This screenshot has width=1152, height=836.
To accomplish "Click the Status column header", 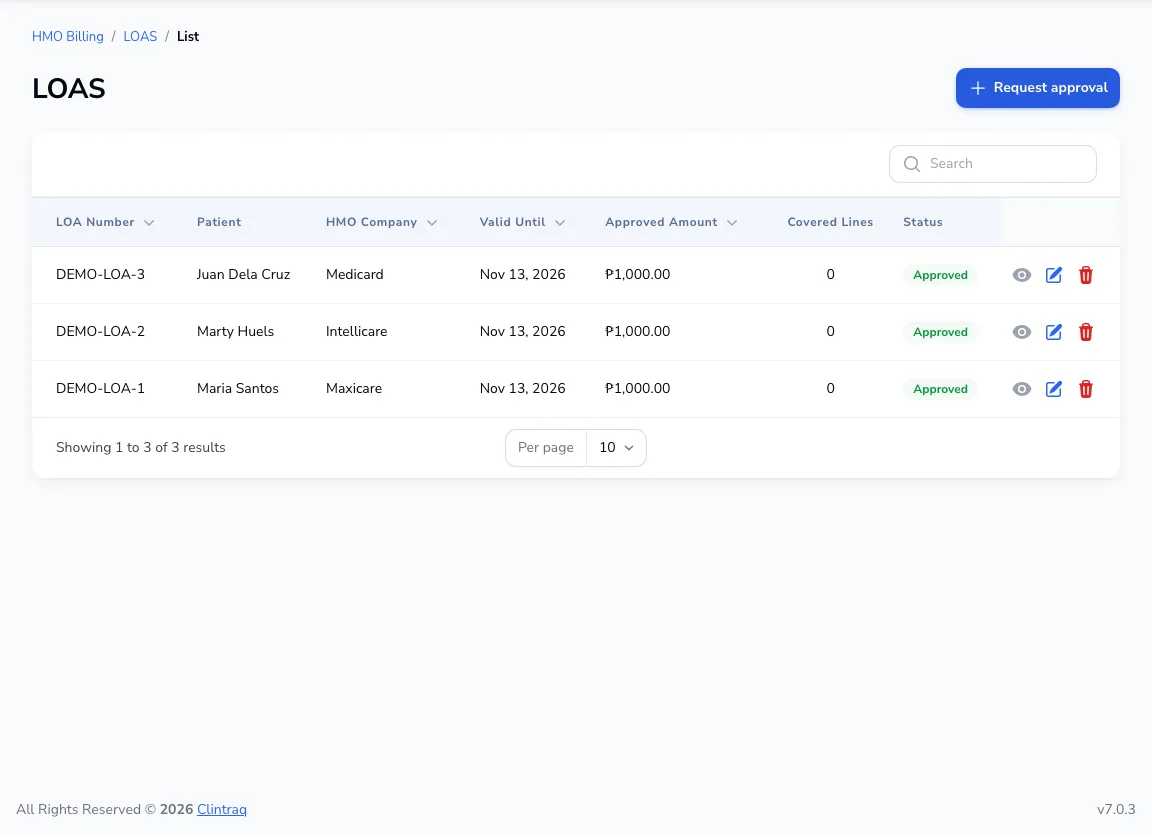I will 923,222.
